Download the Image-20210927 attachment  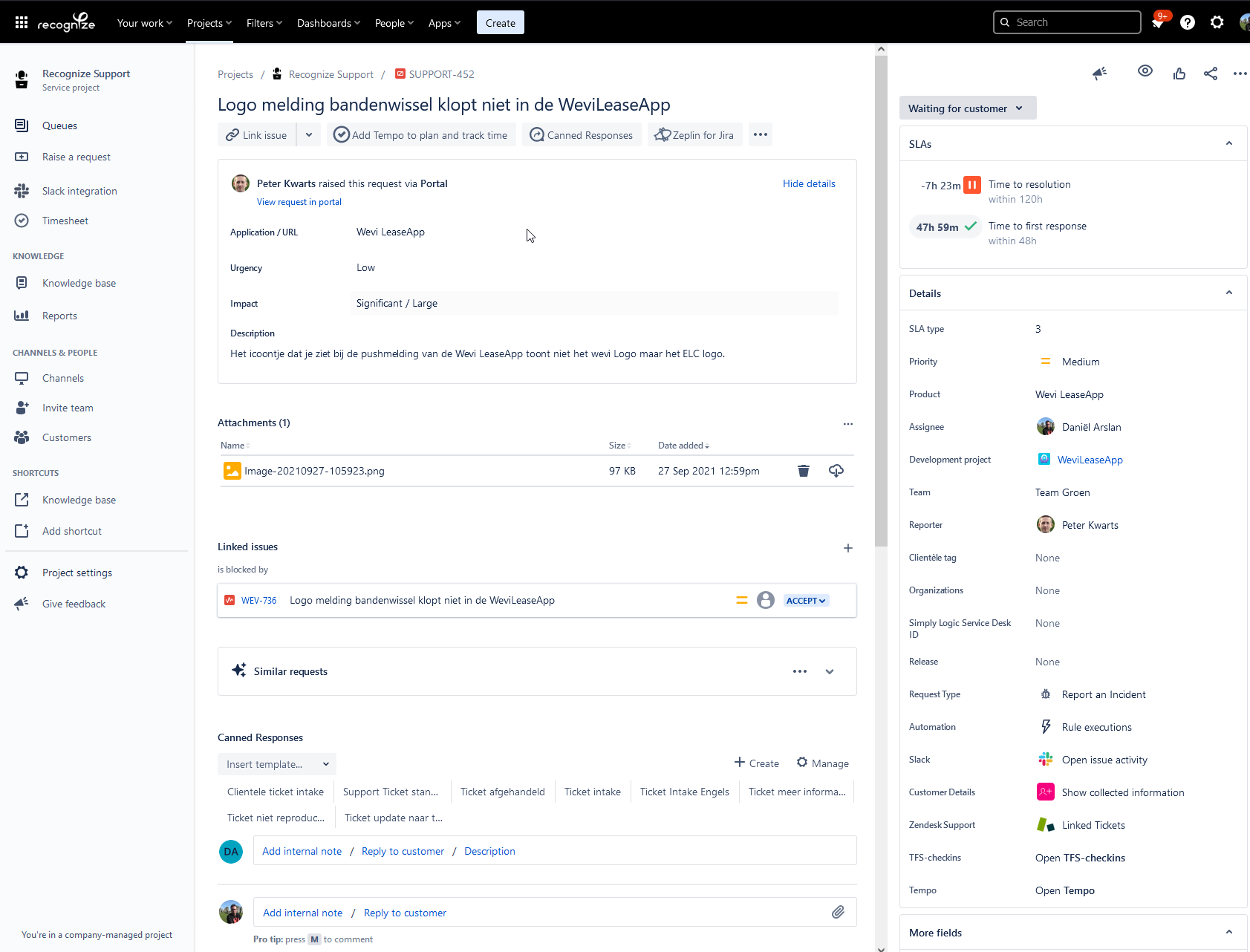click(x=836, y=471)
